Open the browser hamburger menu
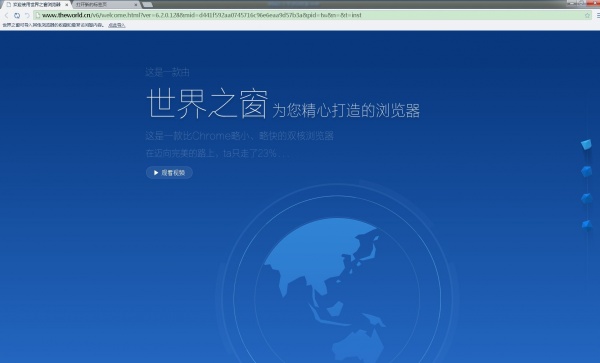 click(598, 15)
